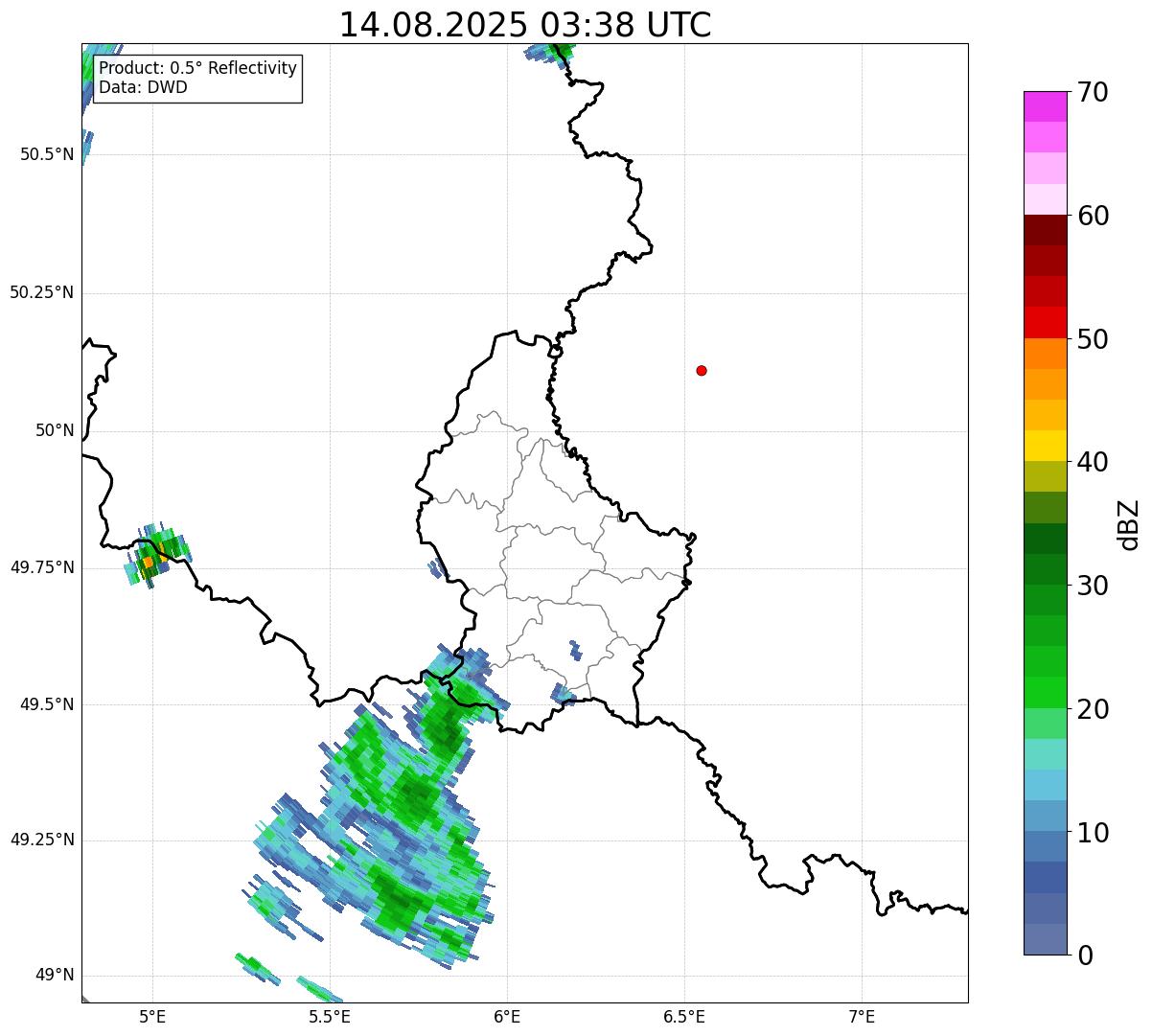The image size is (1152, 1036).
Task: Click the 7°E longitude label
Action: coord(863,1016)
